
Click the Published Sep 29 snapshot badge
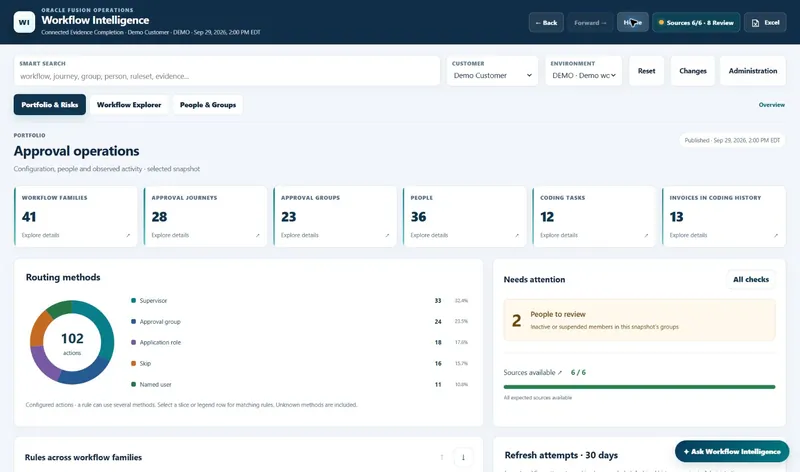click(x=732, y=140)
